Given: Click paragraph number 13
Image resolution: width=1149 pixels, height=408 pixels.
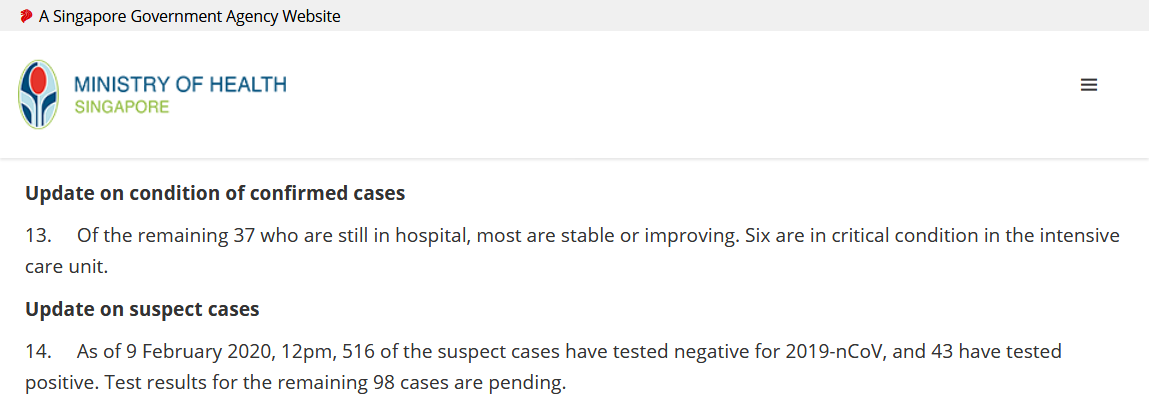Looking at the screenshot, I should [x=39, y=236].
